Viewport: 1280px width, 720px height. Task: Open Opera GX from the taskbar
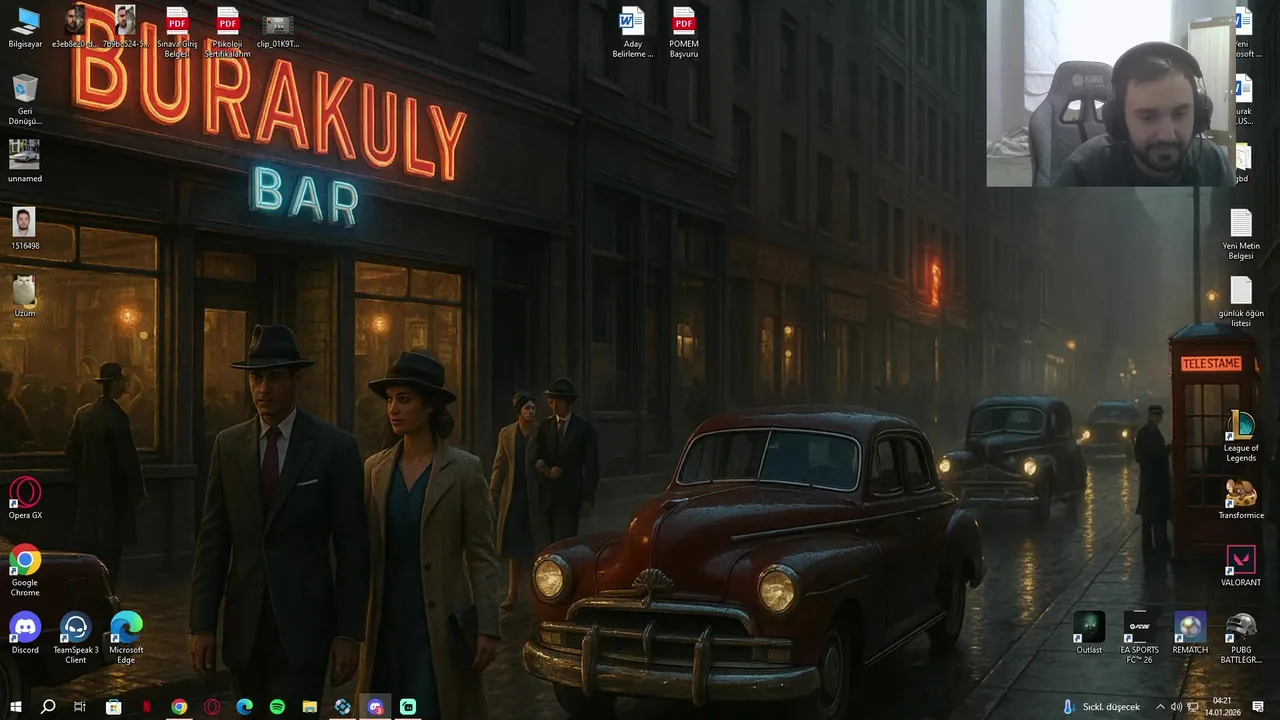212,707
